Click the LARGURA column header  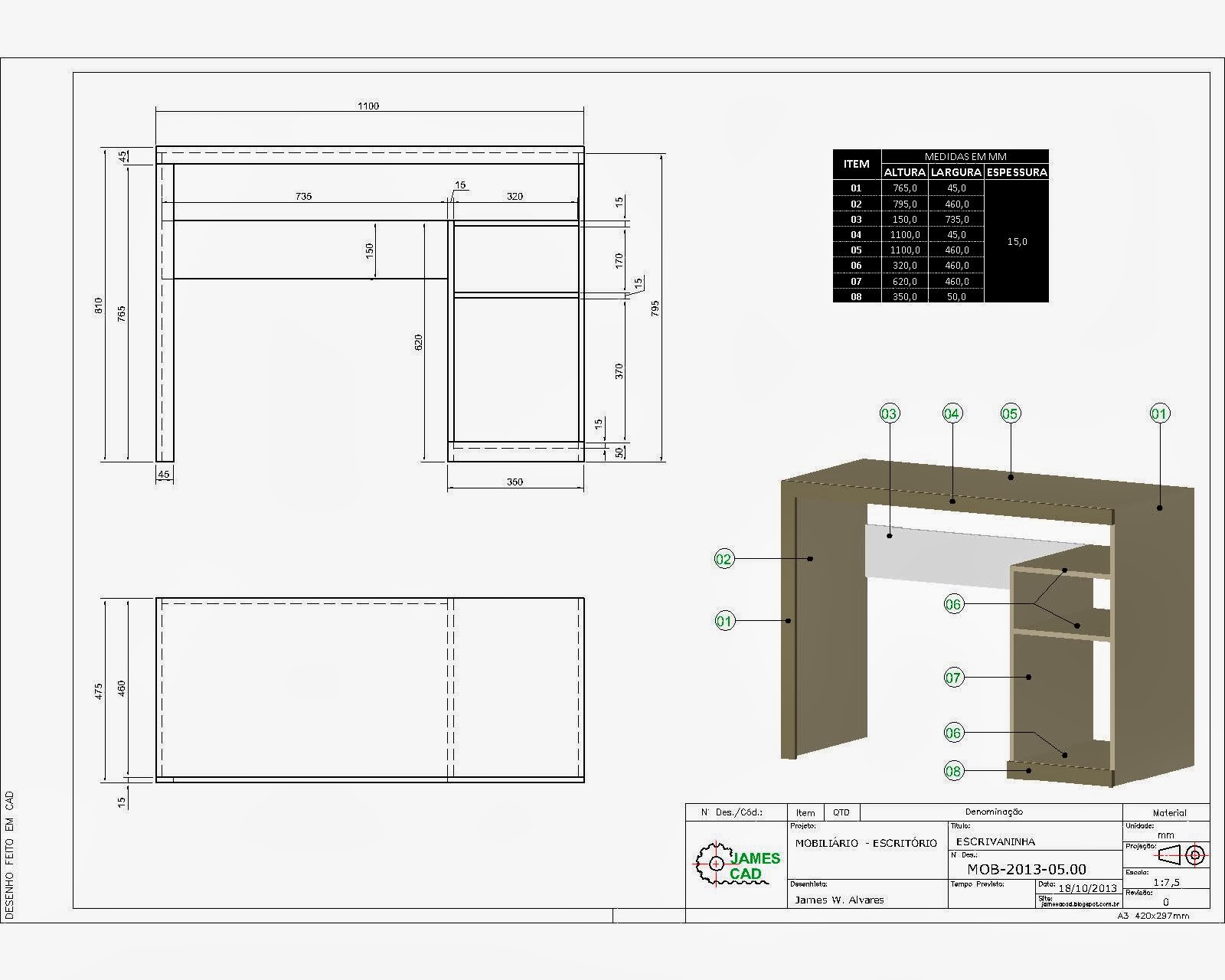(955, 172)
